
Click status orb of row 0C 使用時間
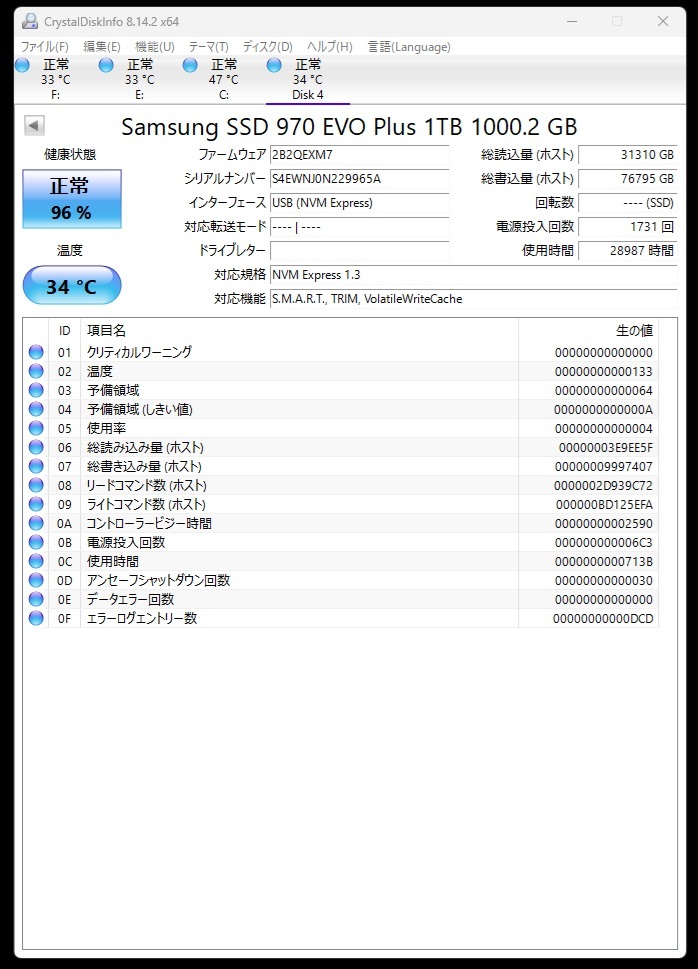click(x=36, y=561)
